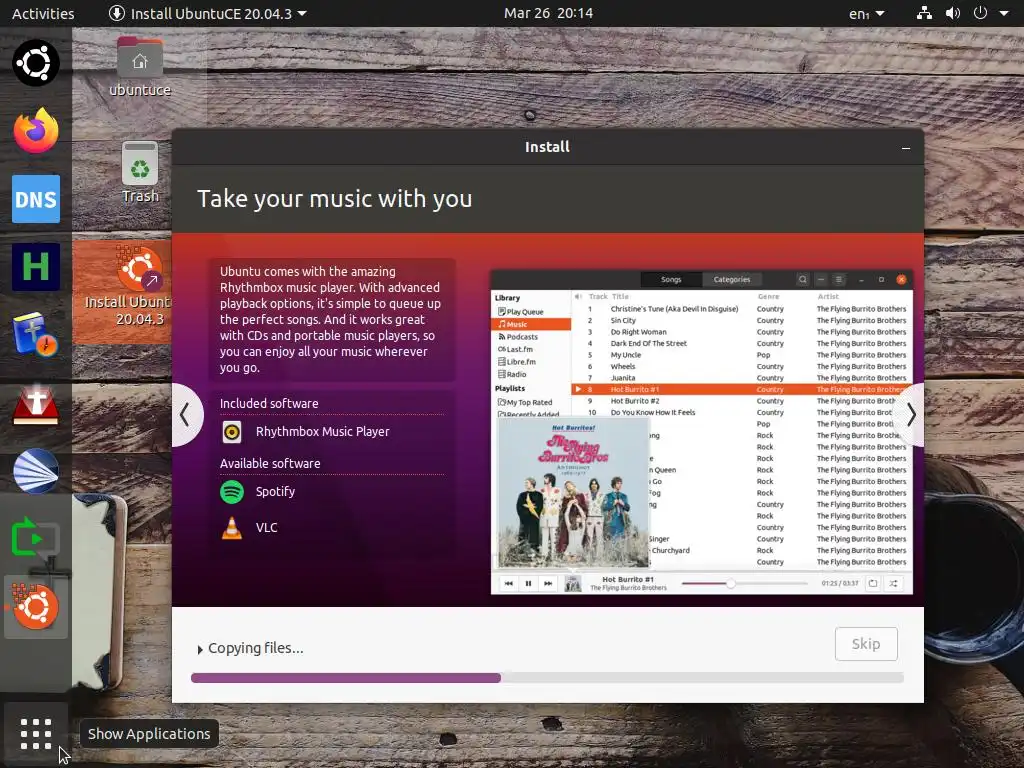1024x768 pixels.
Task: Click the Install window title
Action: click(547, 147)
